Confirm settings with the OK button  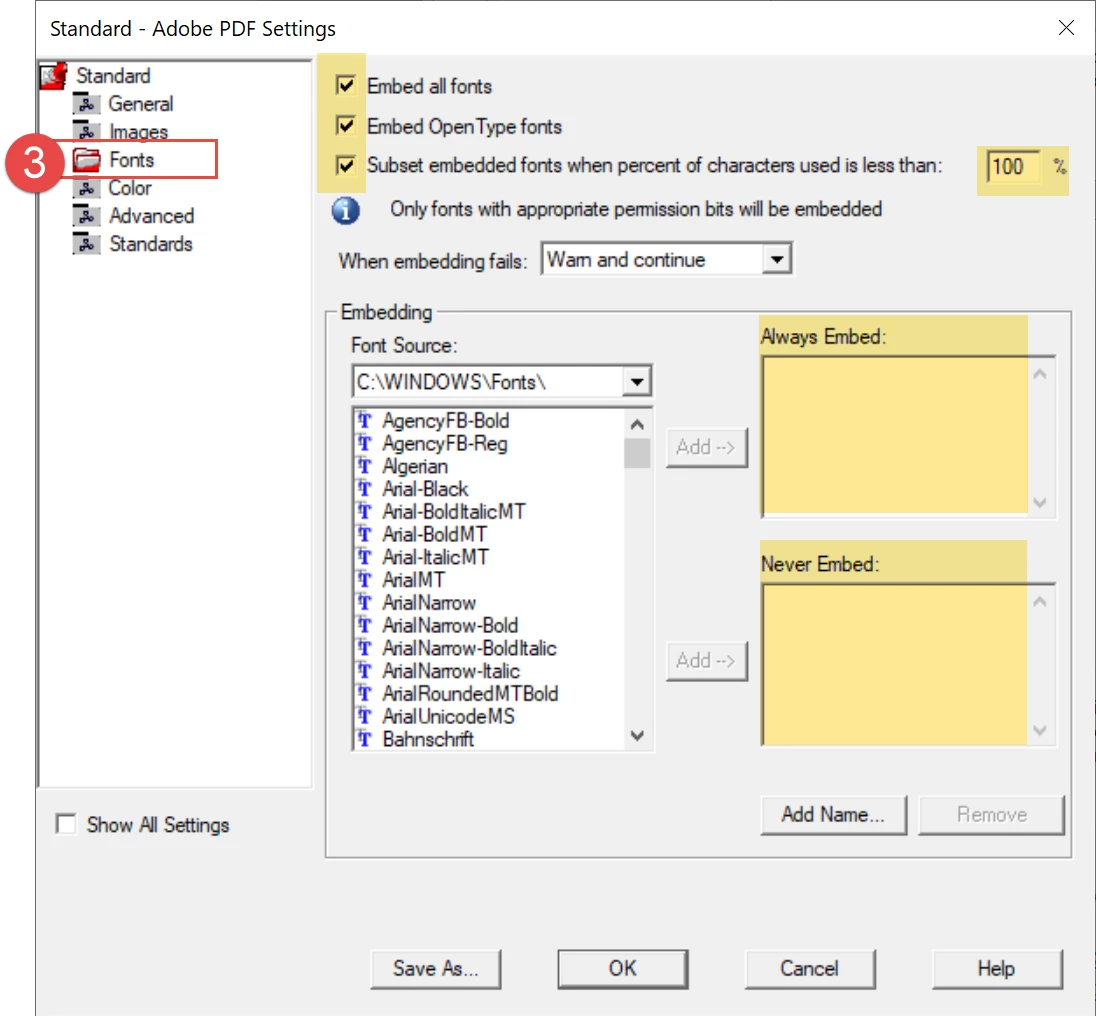623,968
